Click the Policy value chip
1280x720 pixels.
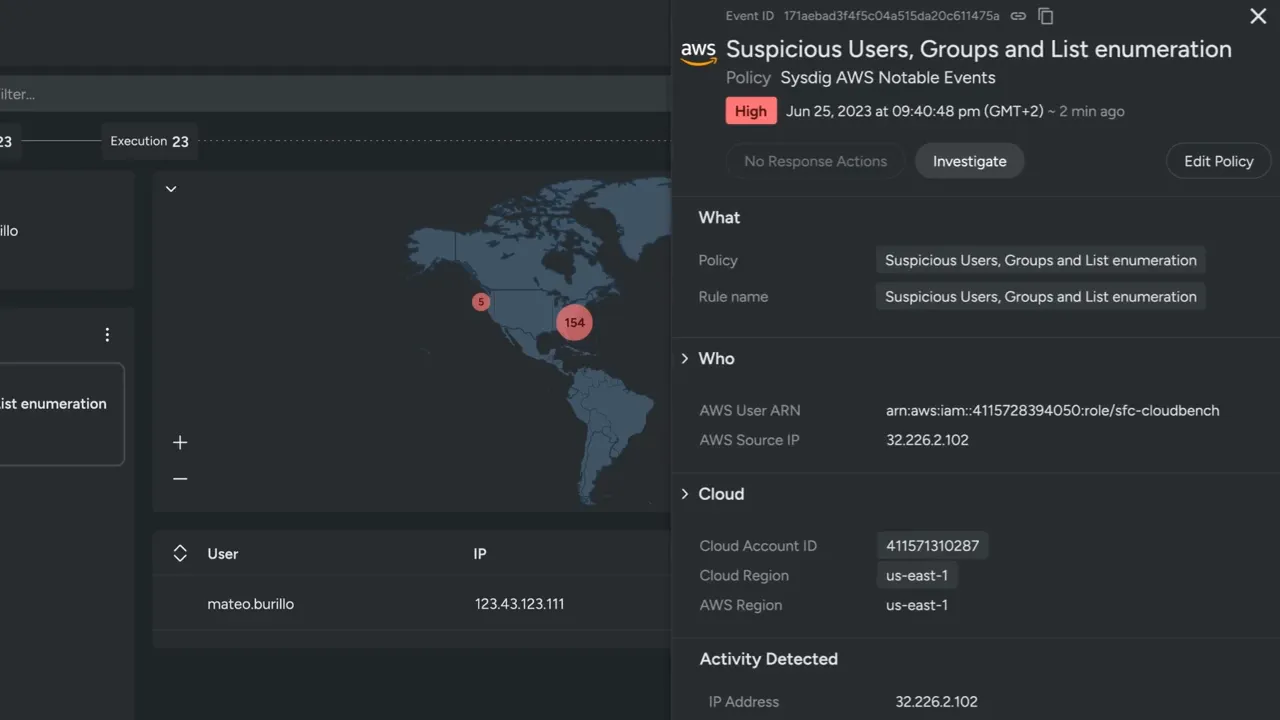pos(1040,260)
